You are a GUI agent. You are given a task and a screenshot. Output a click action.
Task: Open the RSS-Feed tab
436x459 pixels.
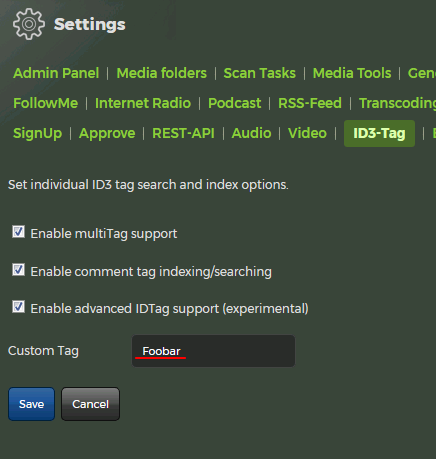pos(310,103)
